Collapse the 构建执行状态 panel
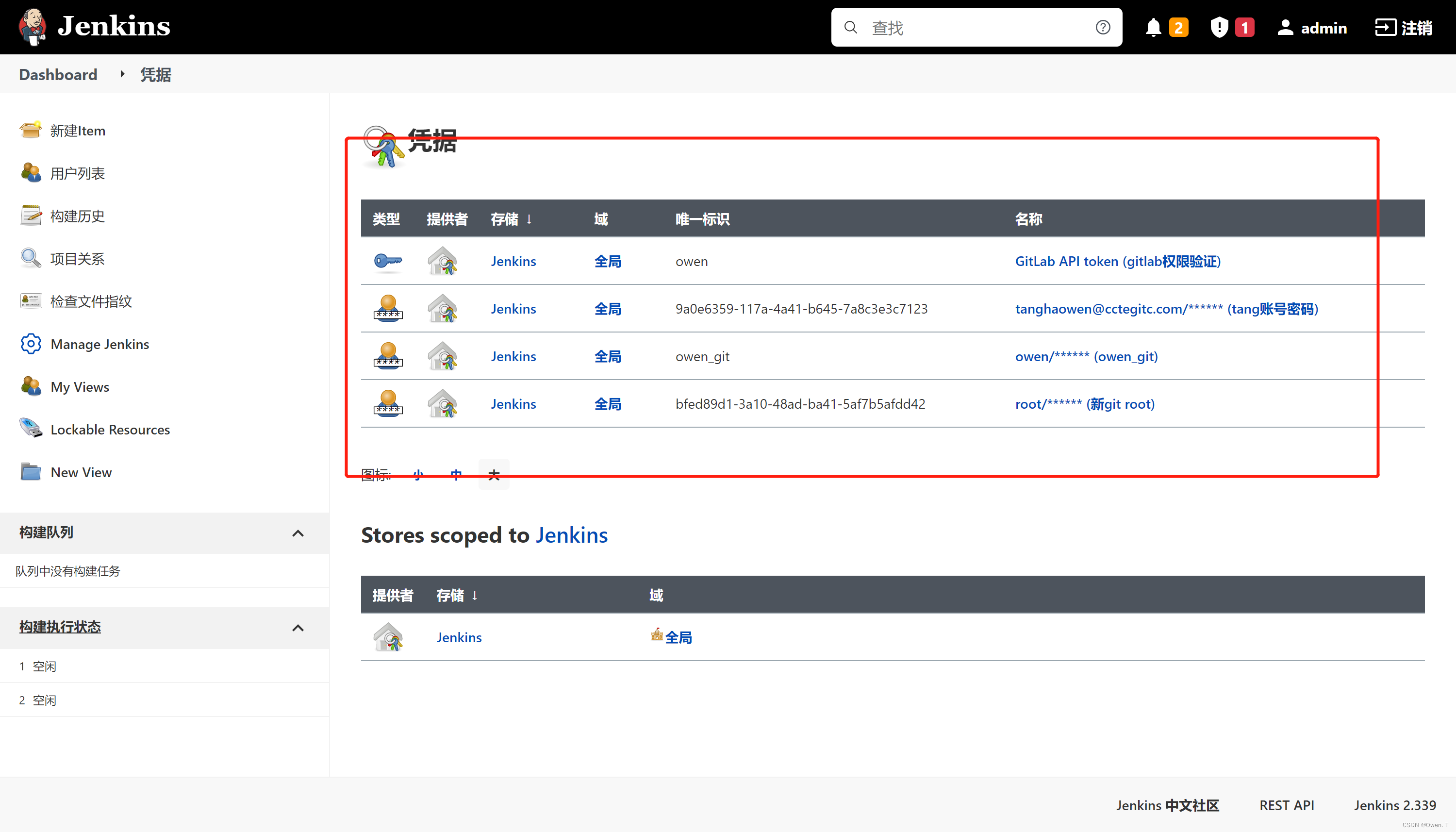The height and width of the screenshot is (832, 1456). tap(298, 628)
